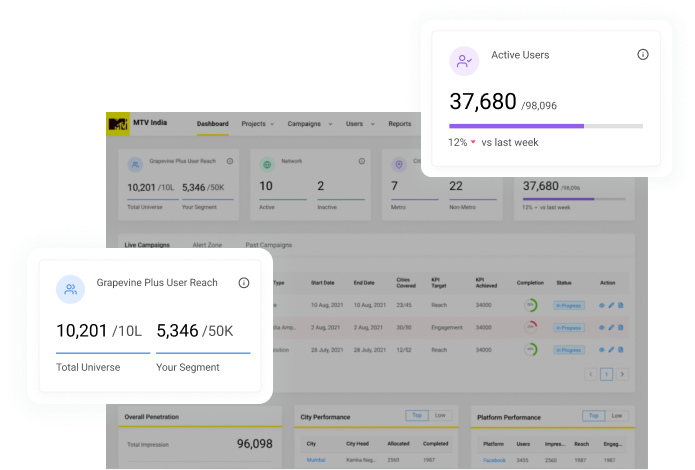Click the info icon on the small dashboard Grapevine Plus User Reach card
695x470 pixels.
[x=230, y=161]
